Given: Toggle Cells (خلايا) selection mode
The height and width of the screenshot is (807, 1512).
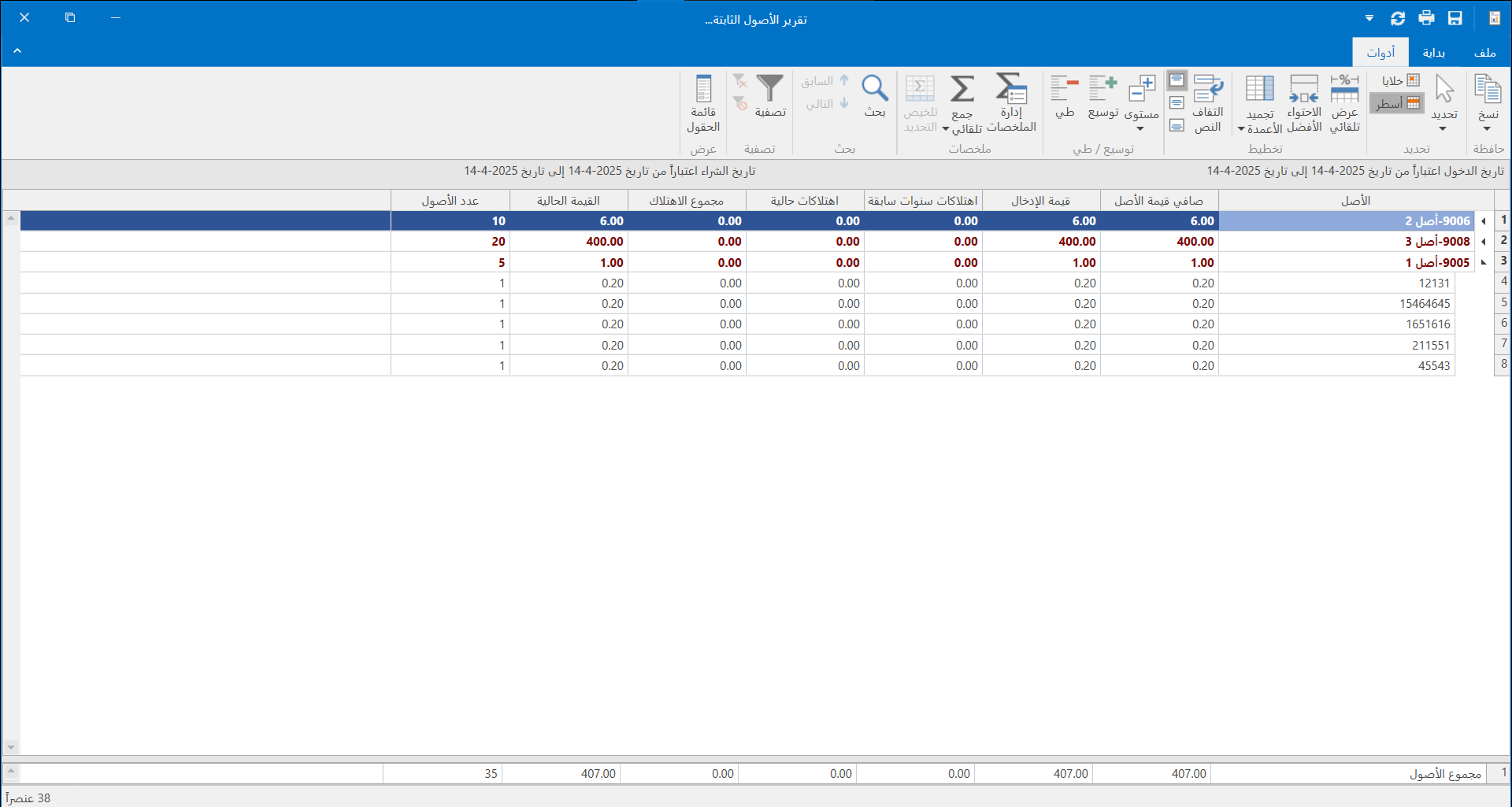Looking at the screenshot, I should point(1400,80).
